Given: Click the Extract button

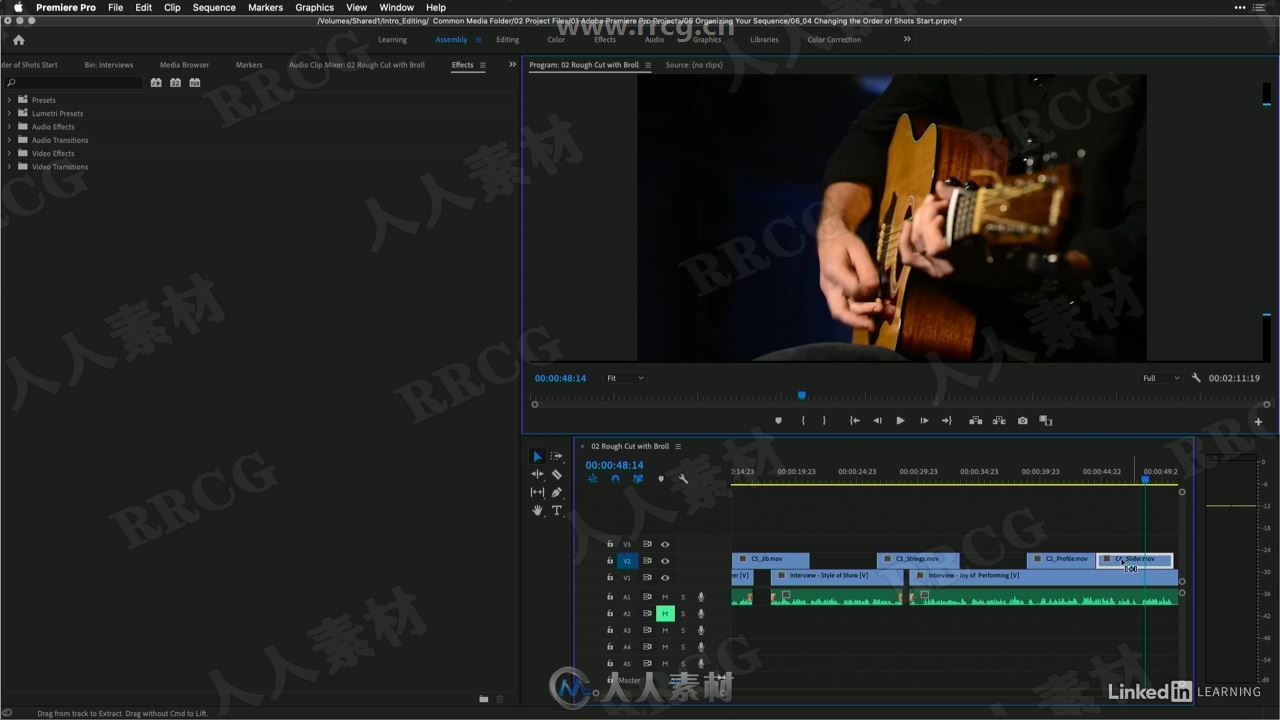Looking at the screenshot, I should [x=999, y=421].
